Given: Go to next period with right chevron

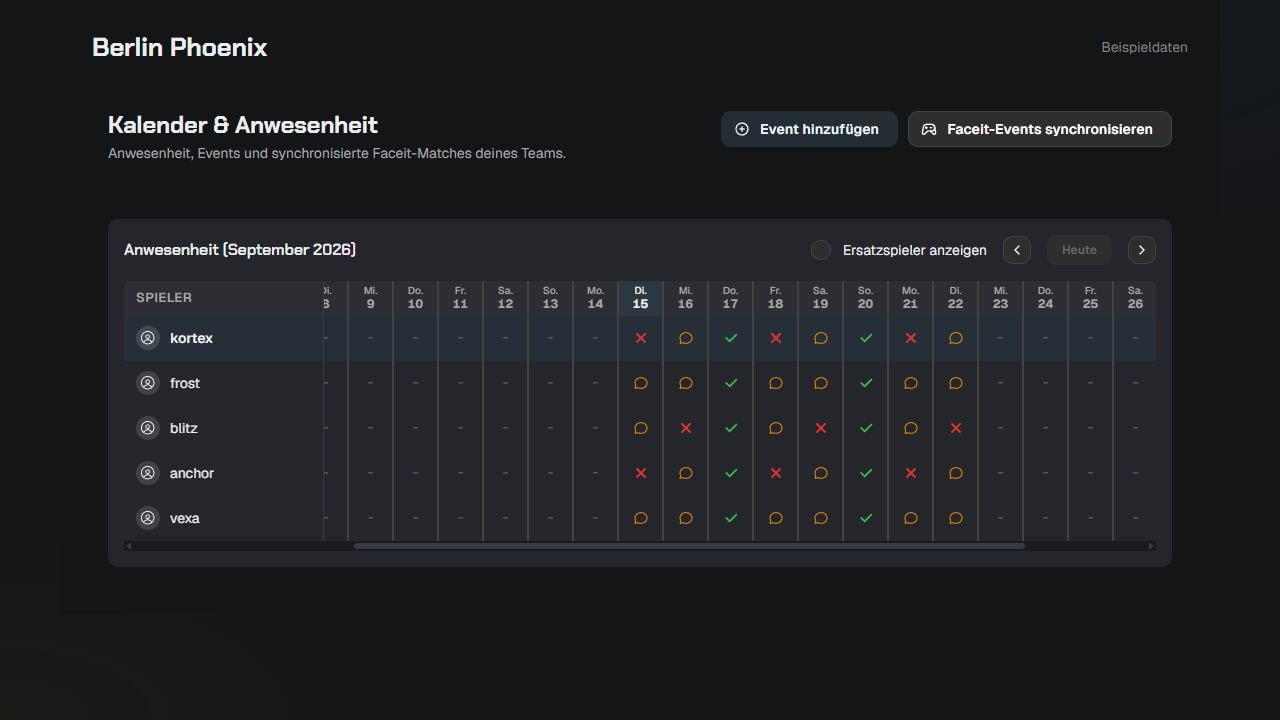Looking at the screenshot, I should [x=1142, y=250].
